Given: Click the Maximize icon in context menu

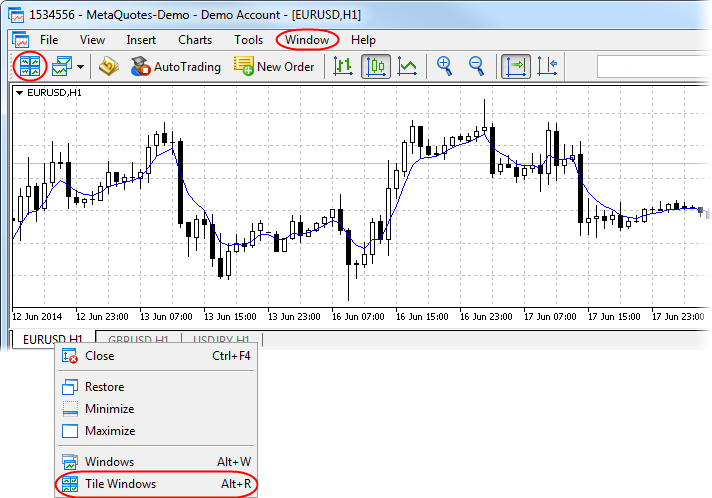Looking at the screenshot, I should click(70, 430).
